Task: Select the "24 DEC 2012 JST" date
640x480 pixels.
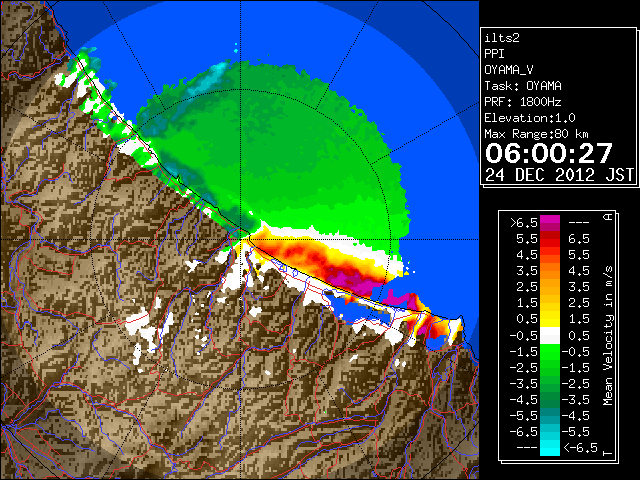Action: [560, 175]
